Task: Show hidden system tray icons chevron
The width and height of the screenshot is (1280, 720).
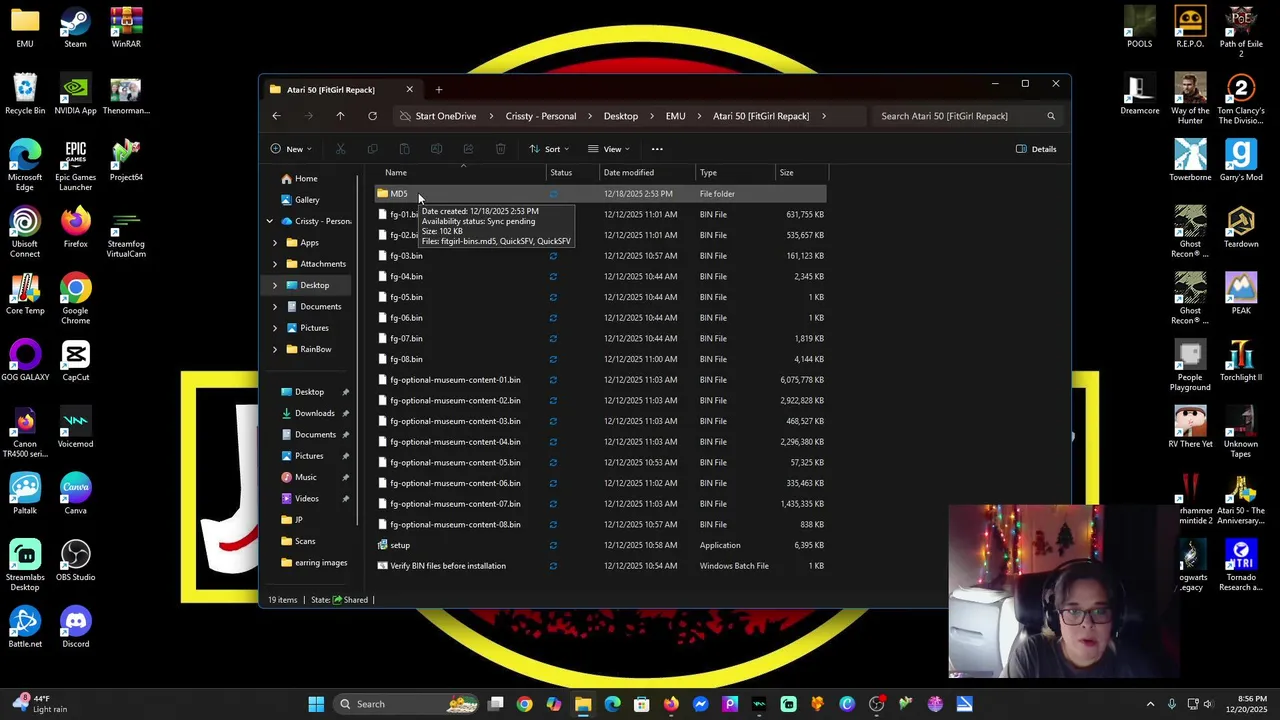Action: 1150,704
